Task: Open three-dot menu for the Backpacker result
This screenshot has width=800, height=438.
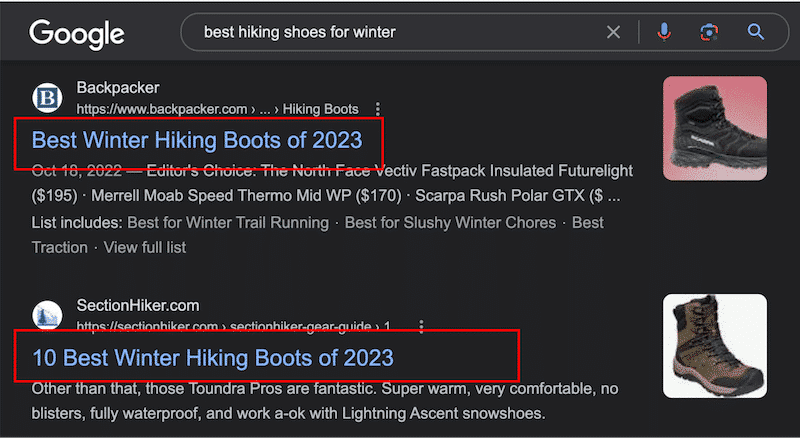Action: tap(378, 109)
